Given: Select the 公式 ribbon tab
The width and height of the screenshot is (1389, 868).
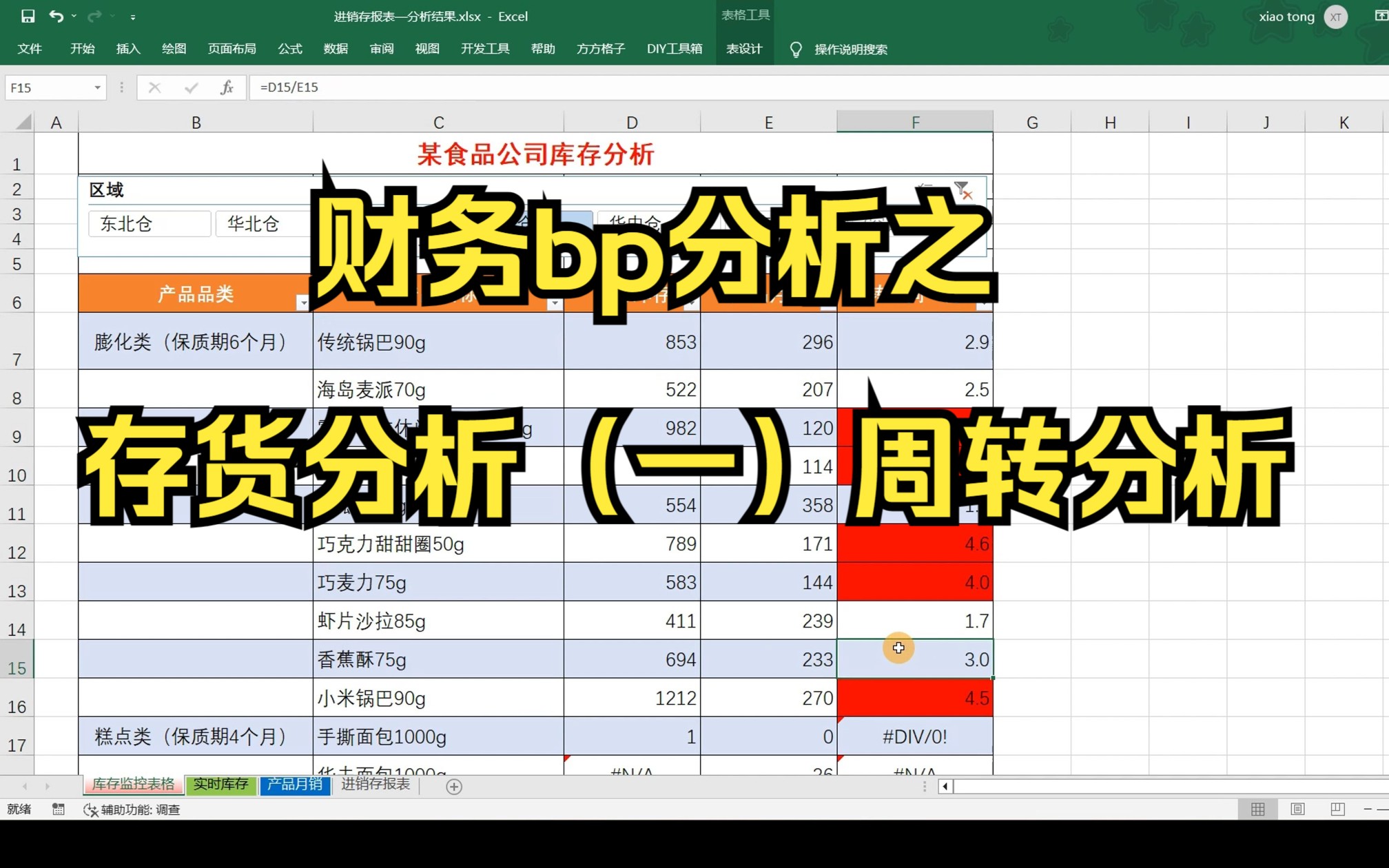Looking at the screenshot, I should (290, 49).
